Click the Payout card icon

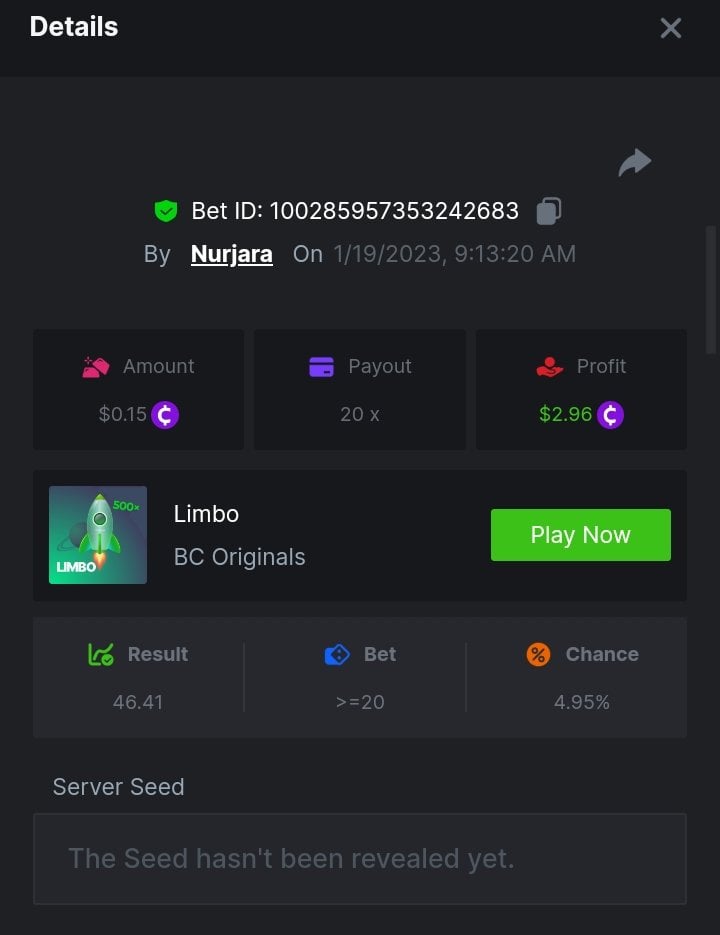point(321,367)
